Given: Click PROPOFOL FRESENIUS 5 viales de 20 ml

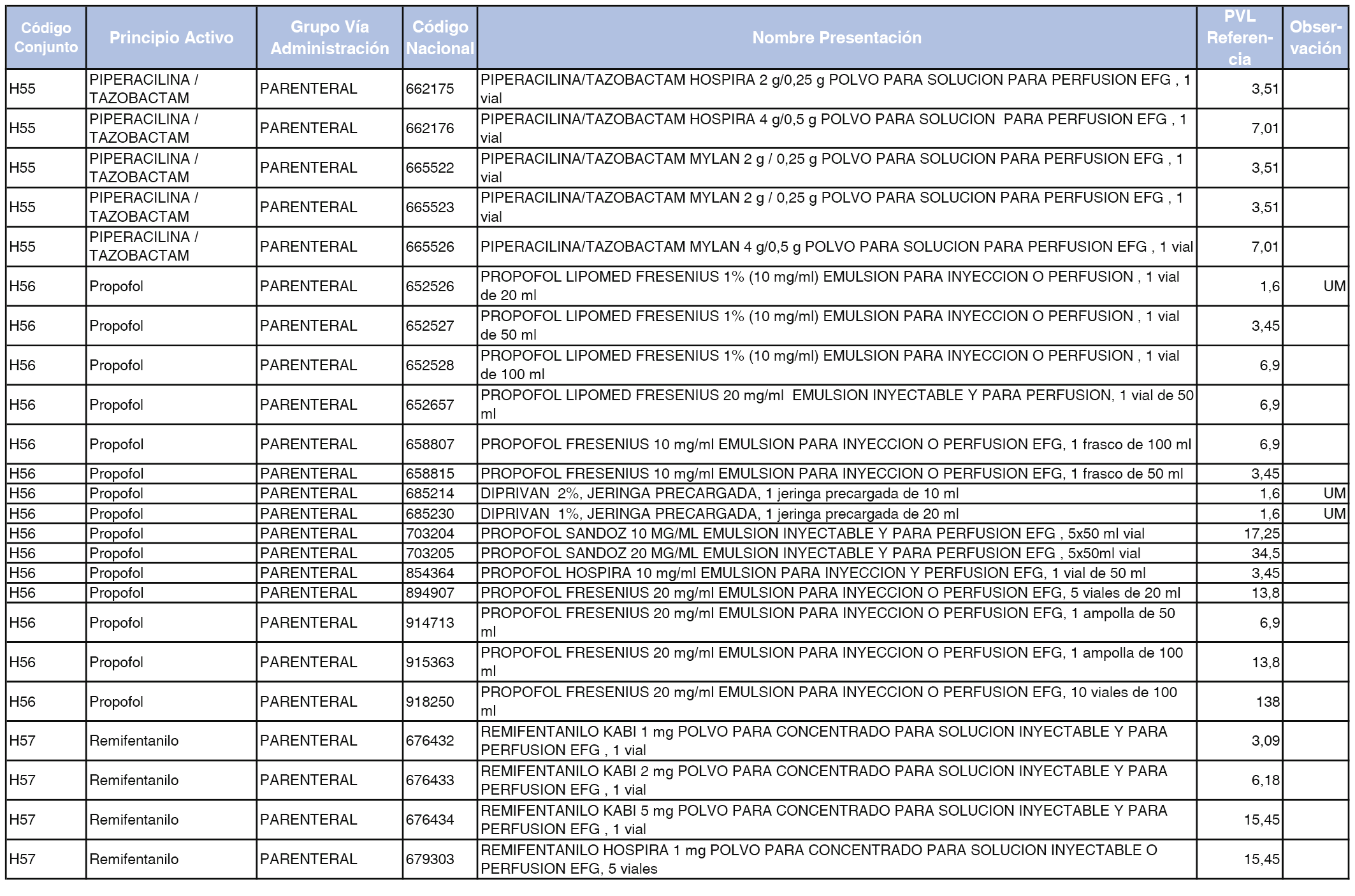Looking at the screenshot, I should [830, 593].
